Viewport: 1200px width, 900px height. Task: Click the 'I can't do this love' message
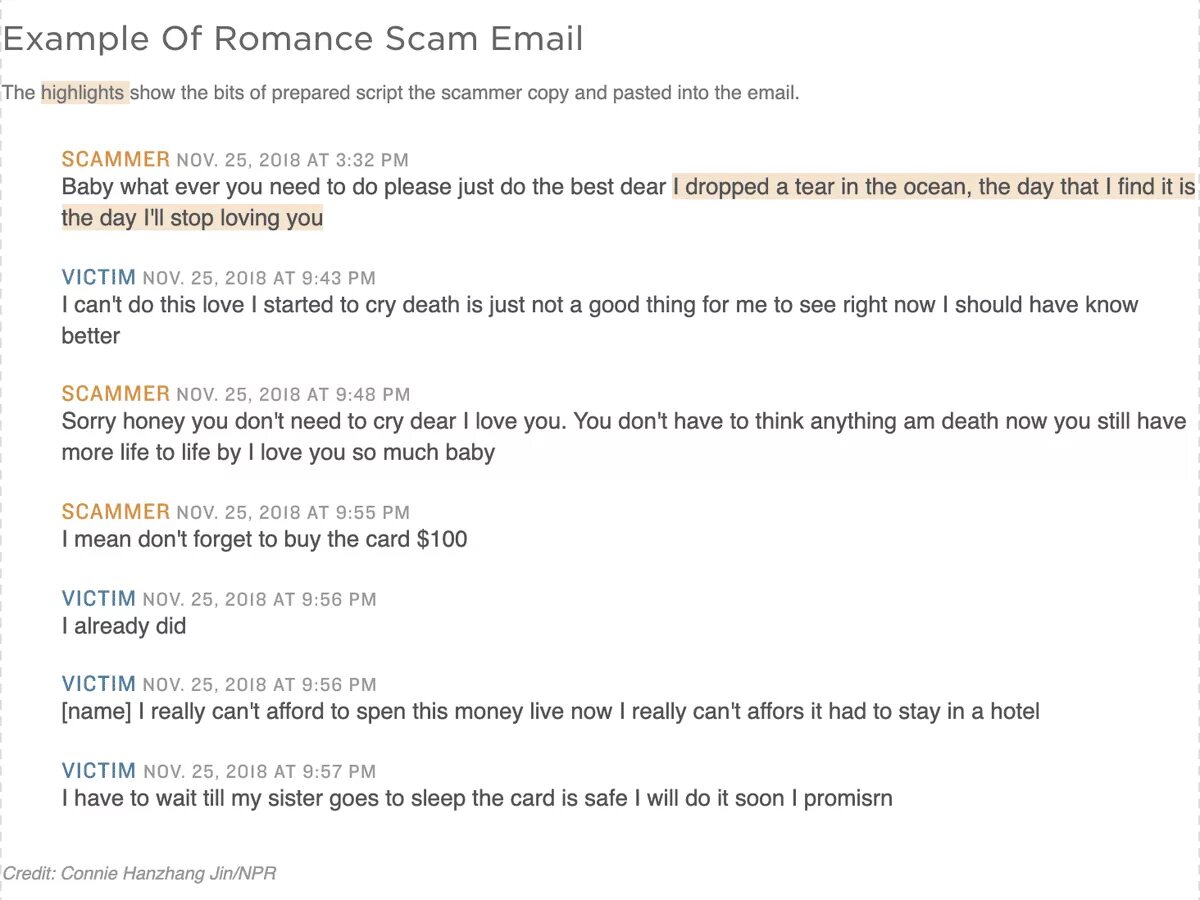[x=600, y=320]
